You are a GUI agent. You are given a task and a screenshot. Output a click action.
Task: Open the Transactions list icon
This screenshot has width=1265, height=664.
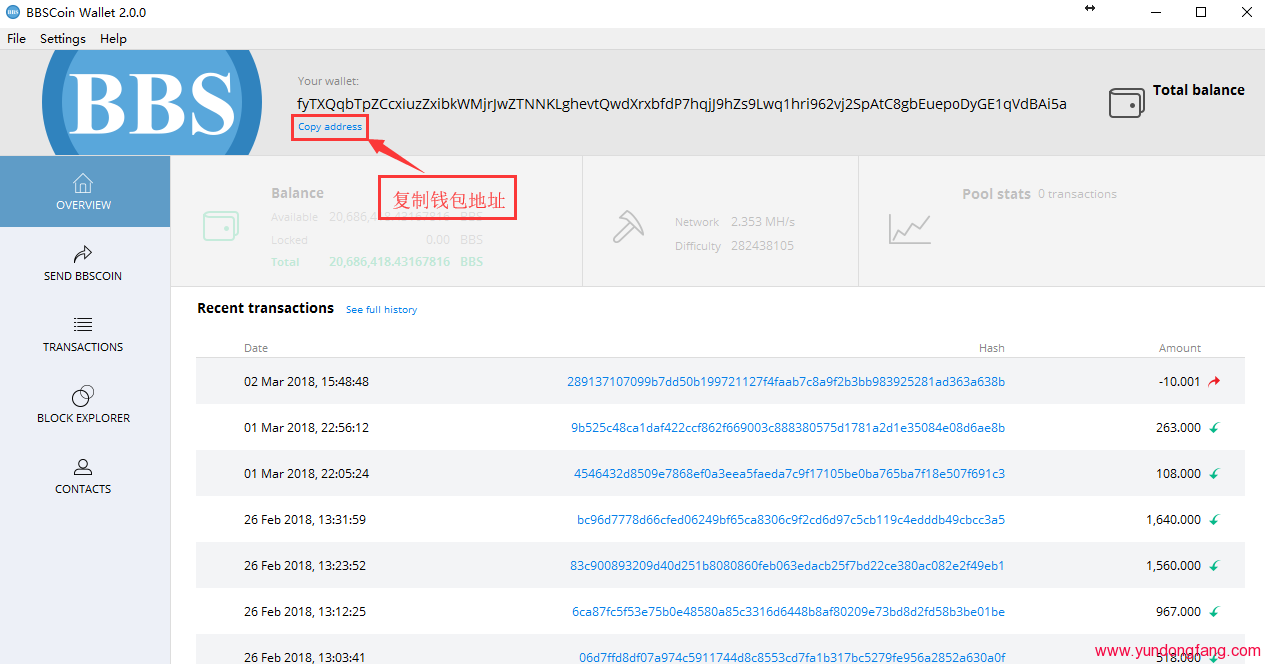(x=83, y=325)
